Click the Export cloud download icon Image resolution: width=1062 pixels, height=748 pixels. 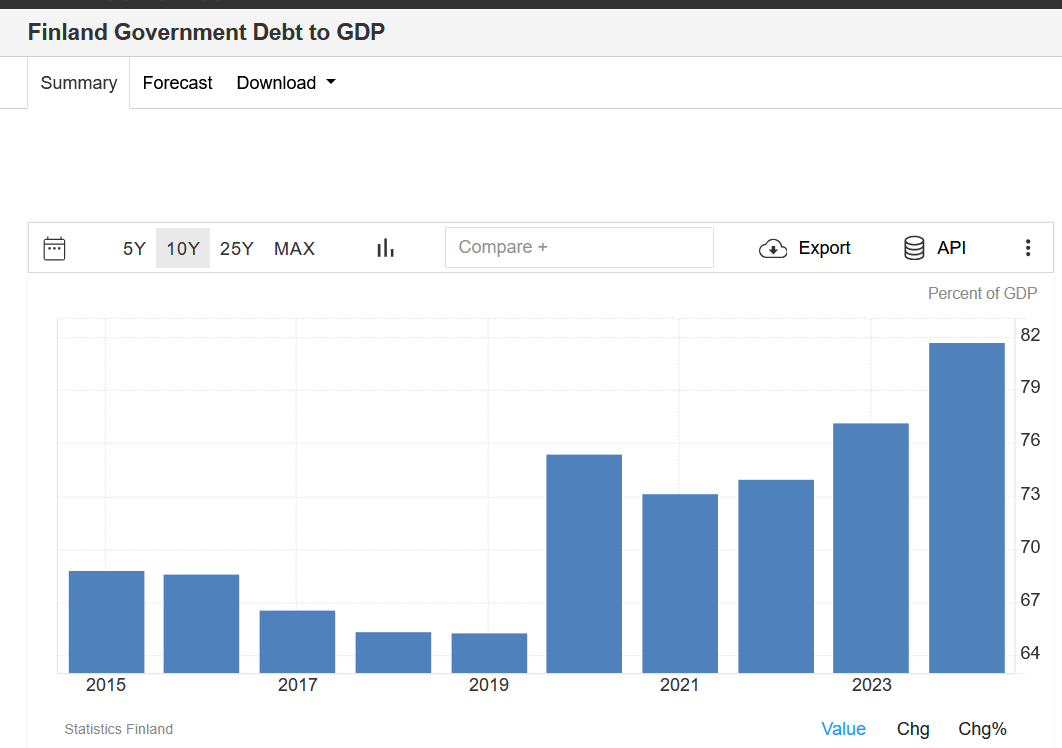tap(773, 248)
